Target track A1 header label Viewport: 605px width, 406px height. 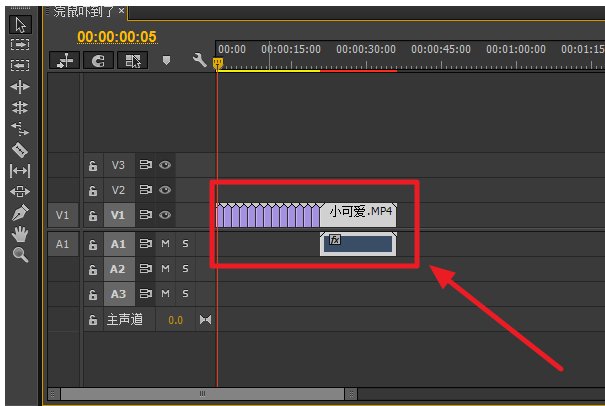click(118, 244)
